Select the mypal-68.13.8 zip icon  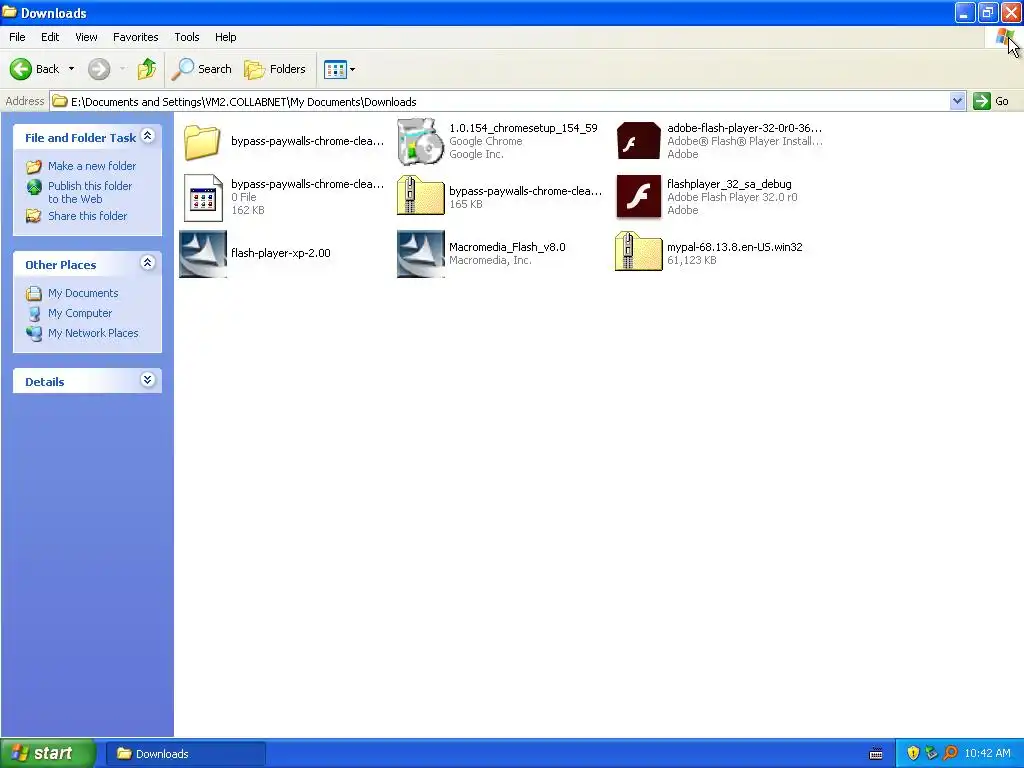(638, 252)
